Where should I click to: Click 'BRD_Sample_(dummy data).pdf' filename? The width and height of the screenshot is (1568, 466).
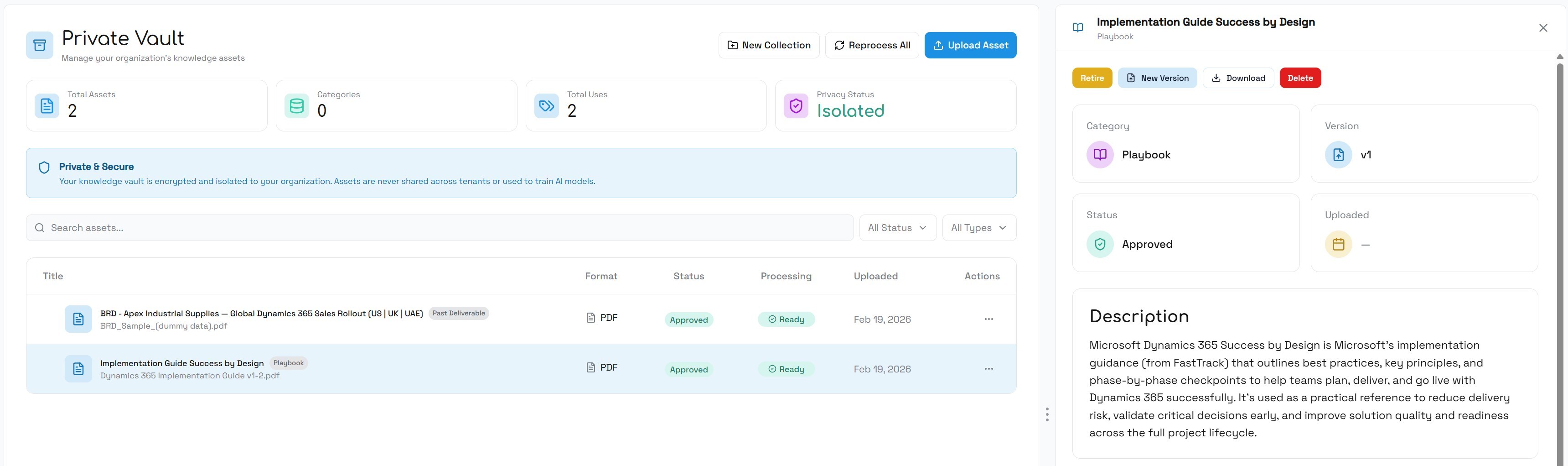pyautogui.click(x=164, y=326)
